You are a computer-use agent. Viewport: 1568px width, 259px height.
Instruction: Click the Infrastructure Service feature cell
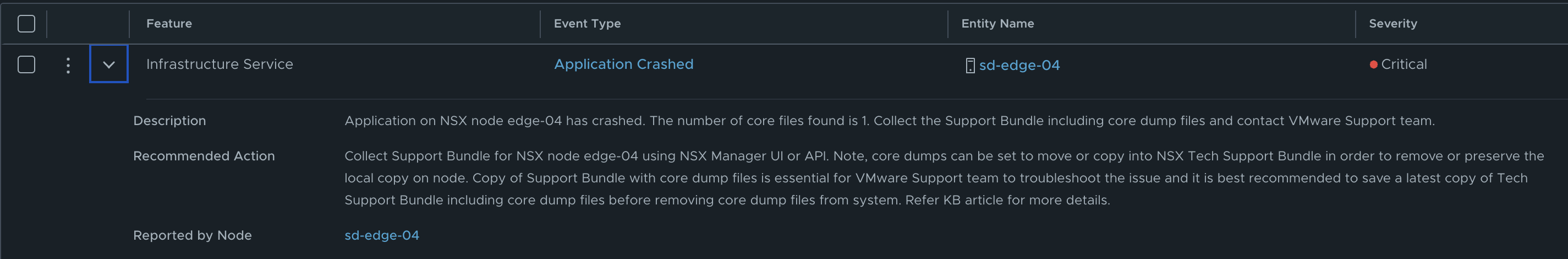tap(219, 64)
